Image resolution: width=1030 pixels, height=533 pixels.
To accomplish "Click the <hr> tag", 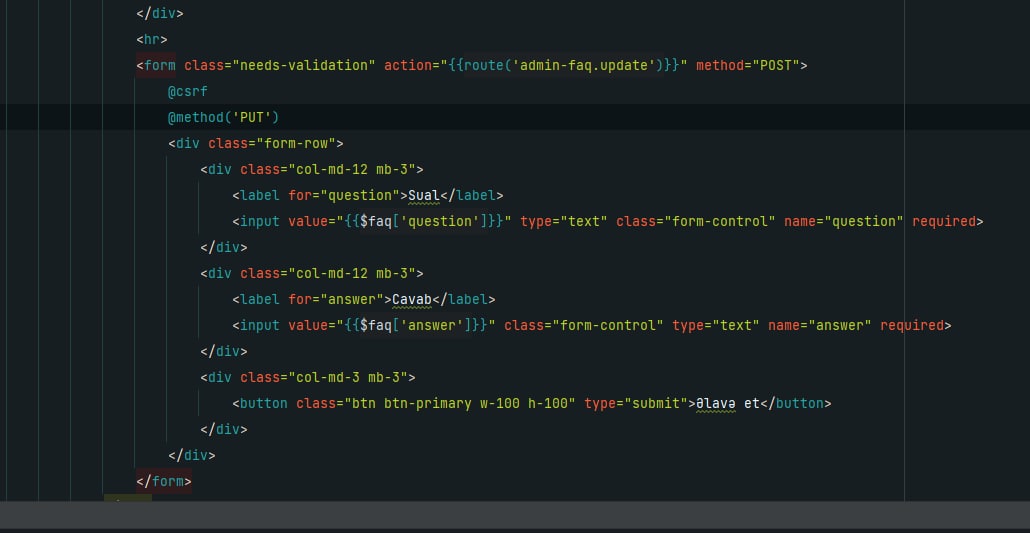I will (x=152, y=39).
